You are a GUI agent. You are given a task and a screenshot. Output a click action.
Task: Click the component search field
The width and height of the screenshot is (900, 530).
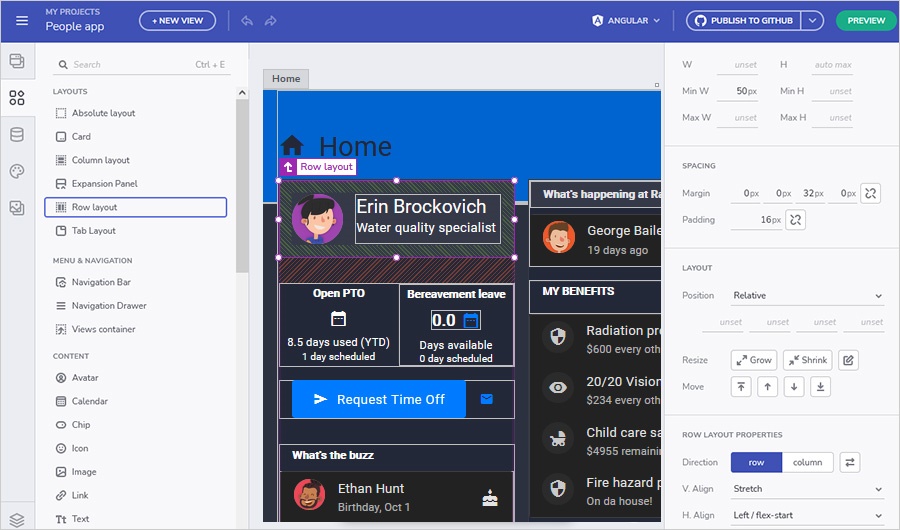coord(130,65)
